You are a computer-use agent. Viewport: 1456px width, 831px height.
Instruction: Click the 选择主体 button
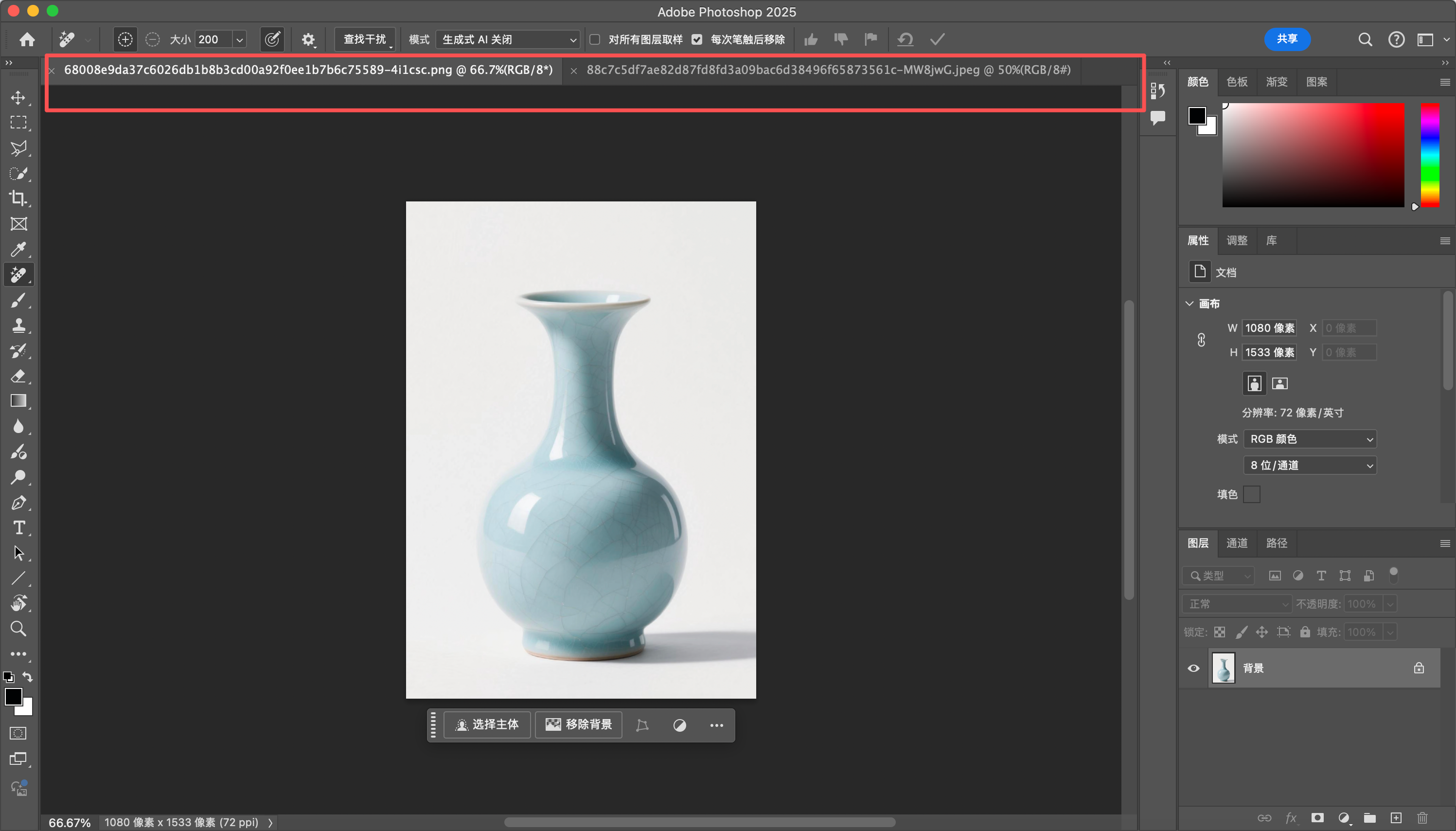click(x=487, y=725)
